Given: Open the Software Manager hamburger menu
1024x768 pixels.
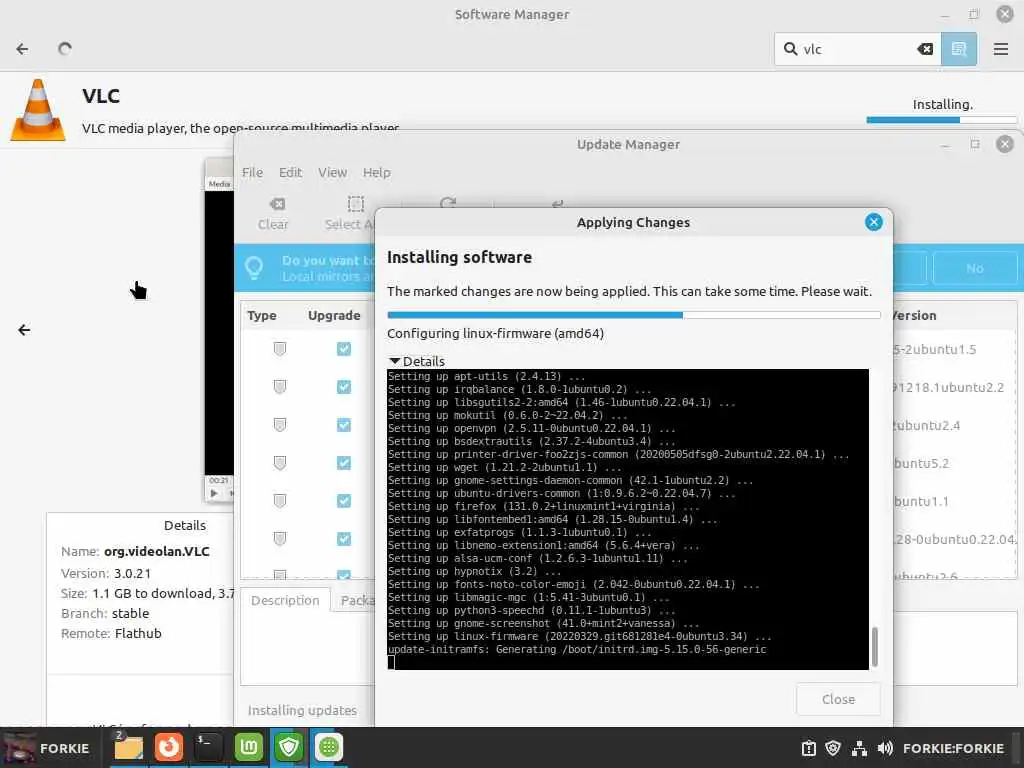Looking at the screenshot, I should [x=1000, y=49].
